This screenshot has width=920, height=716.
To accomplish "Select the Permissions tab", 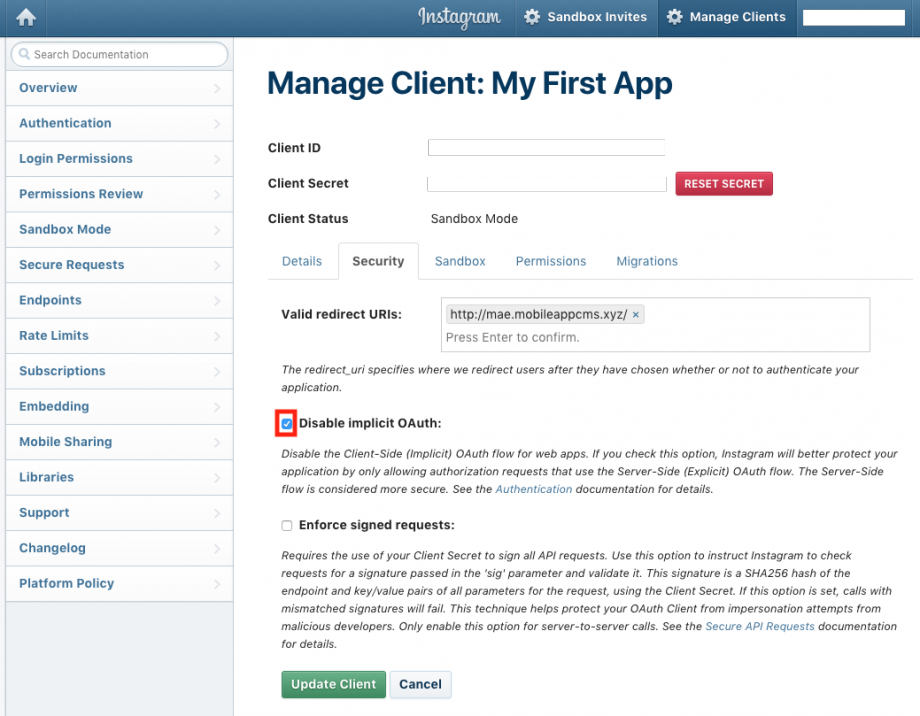I will pos(551,261).
